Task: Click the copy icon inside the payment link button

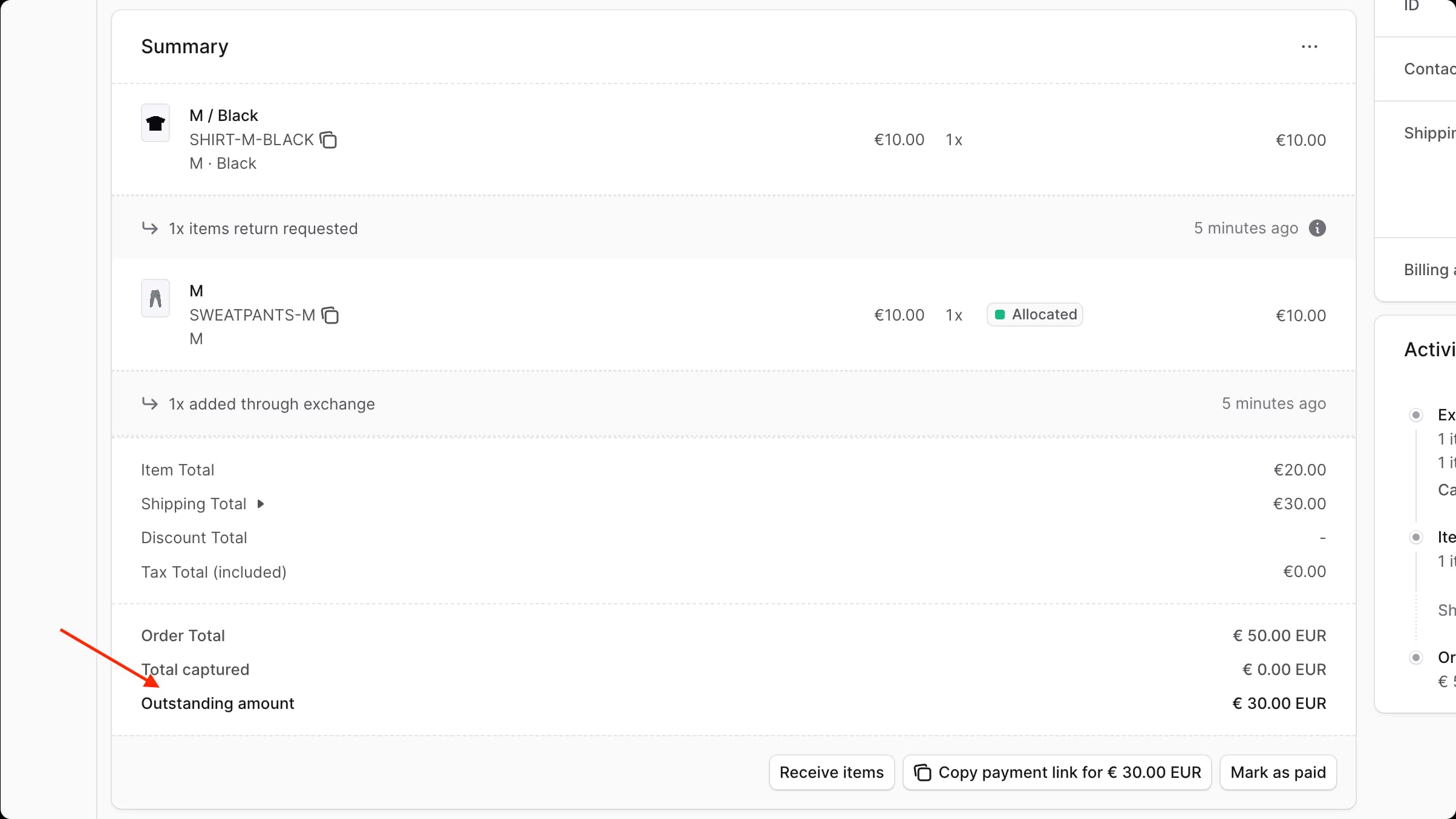Action: click(923, 772)
